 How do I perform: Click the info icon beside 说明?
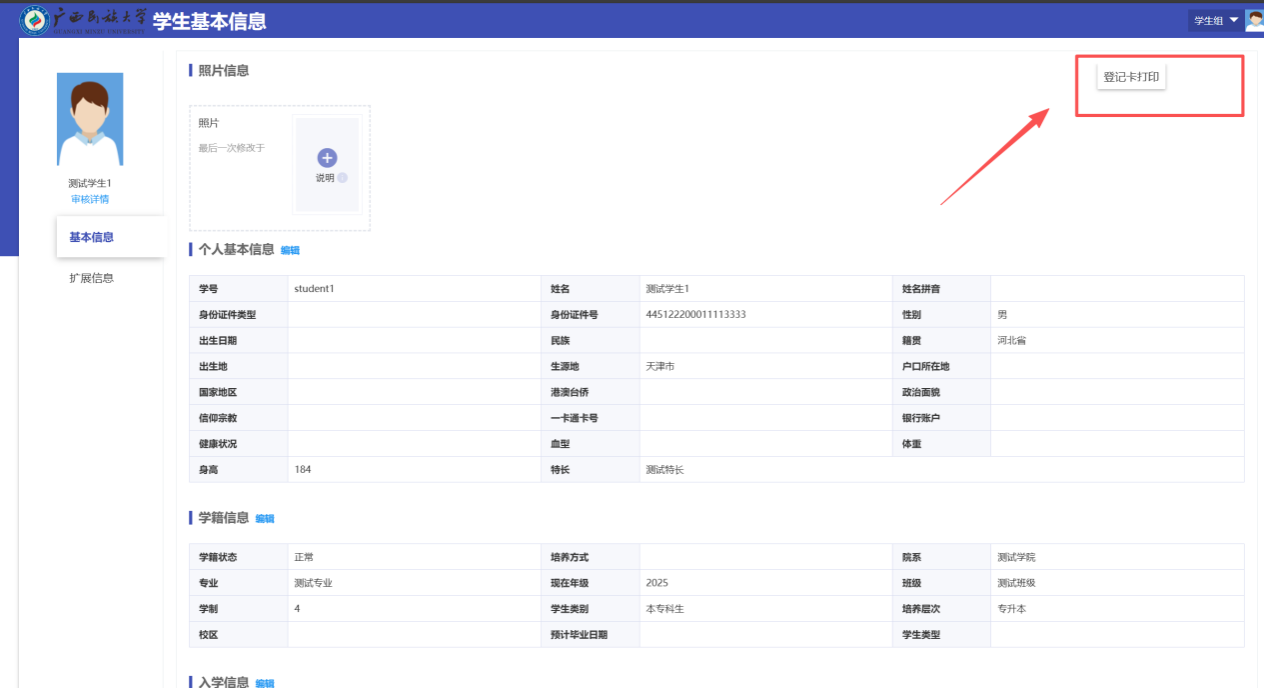[x=342, y=178]
